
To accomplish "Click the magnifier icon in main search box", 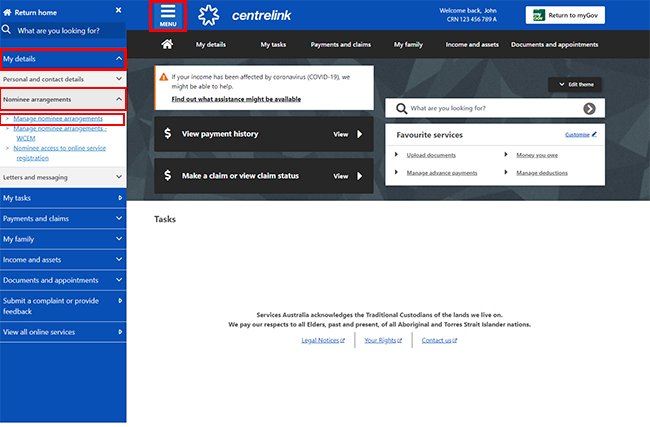I will point(401,109).
